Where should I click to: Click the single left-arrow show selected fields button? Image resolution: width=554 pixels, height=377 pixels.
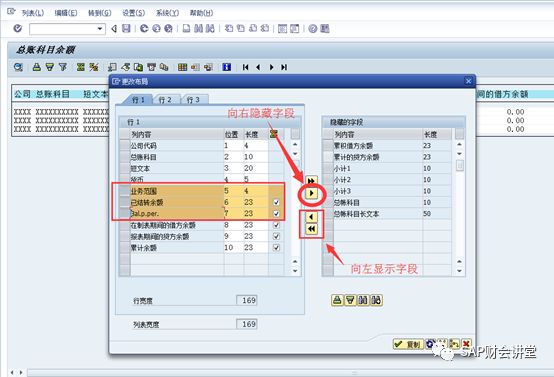[x=311, y=217]
